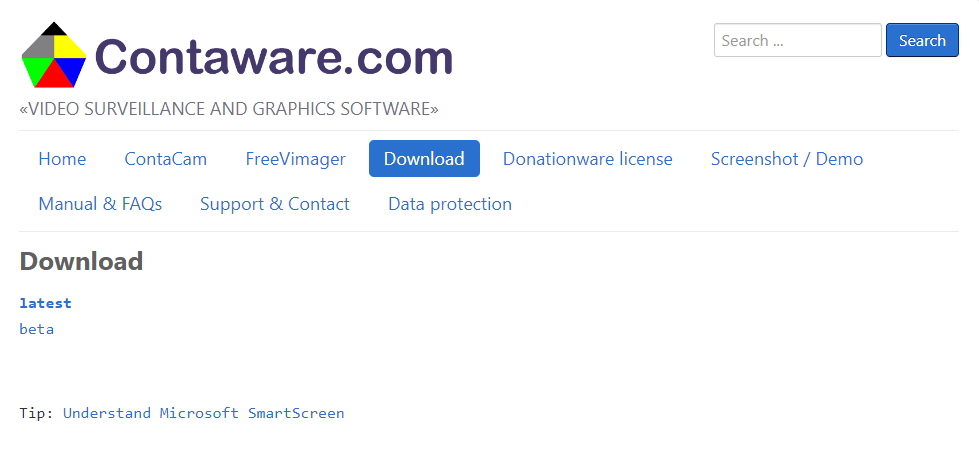Click the Contaware pentagon logo icon
Image resolution: width=979 pixels, height=449 pixels.
point(54,55)
